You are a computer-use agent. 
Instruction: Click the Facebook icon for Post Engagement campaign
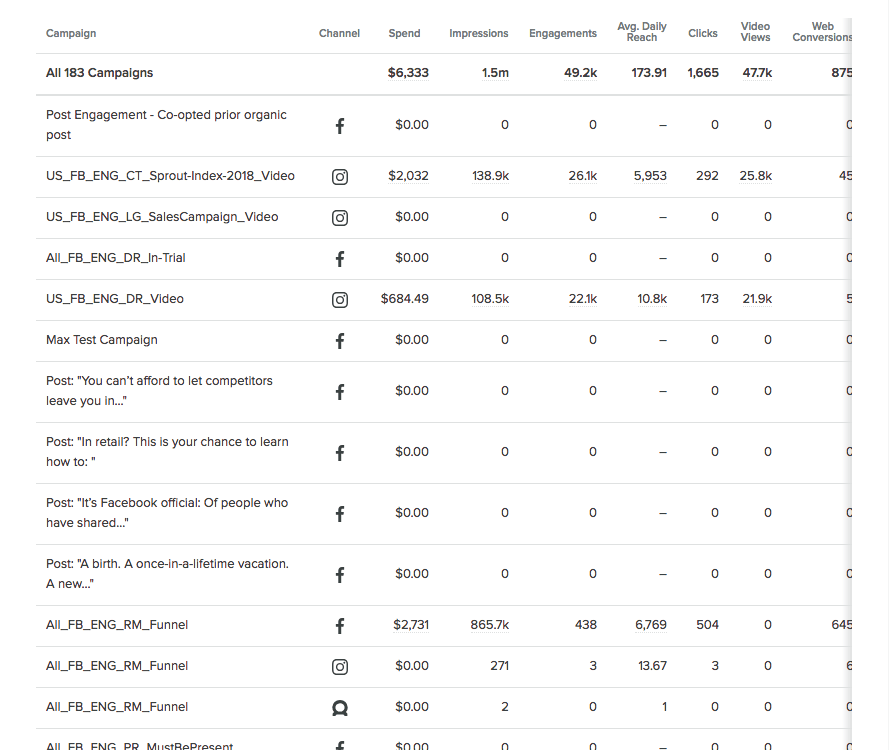(340, 126)
